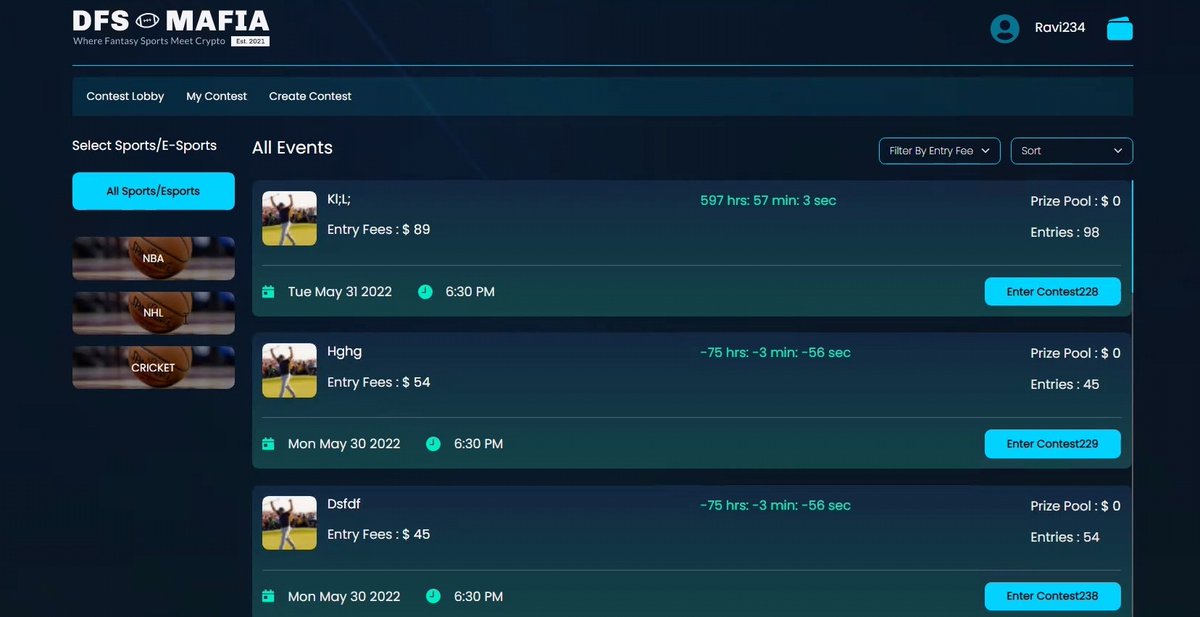
Task: Select All Sports/Esports filter button
Action: pos(153,191)
